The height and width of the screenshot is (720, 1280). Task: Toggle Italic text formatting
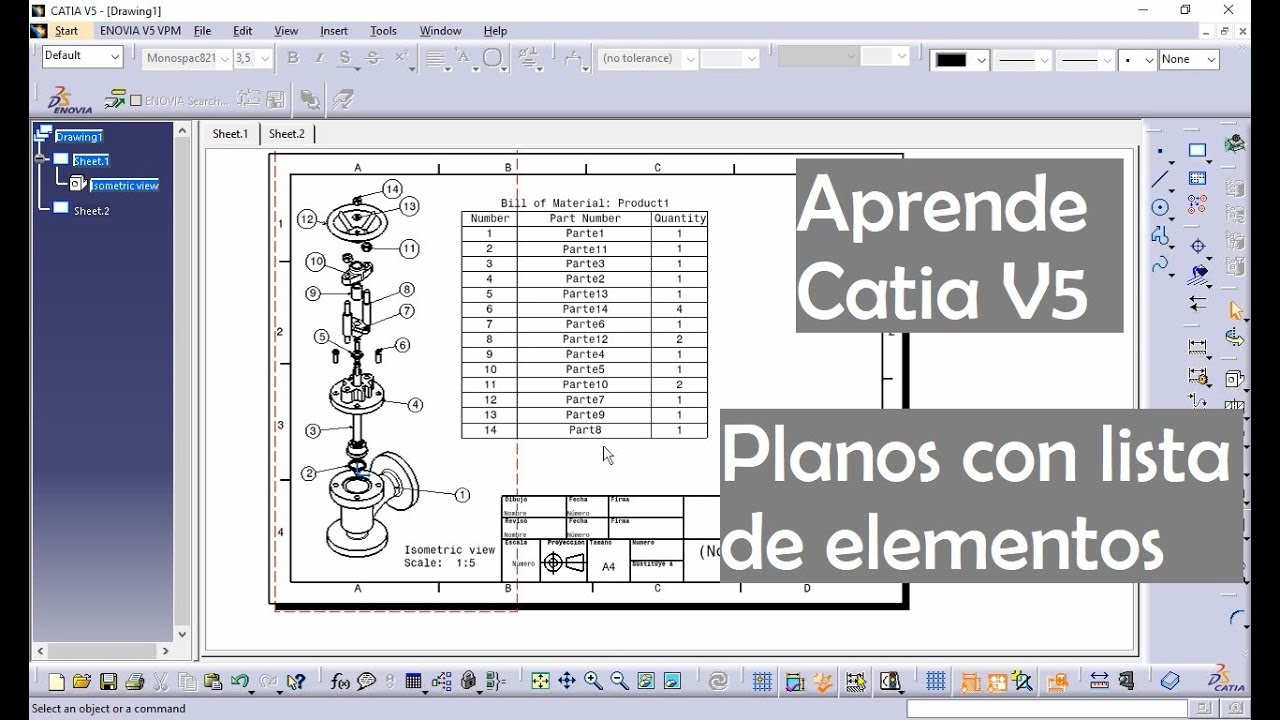[319, 58]
